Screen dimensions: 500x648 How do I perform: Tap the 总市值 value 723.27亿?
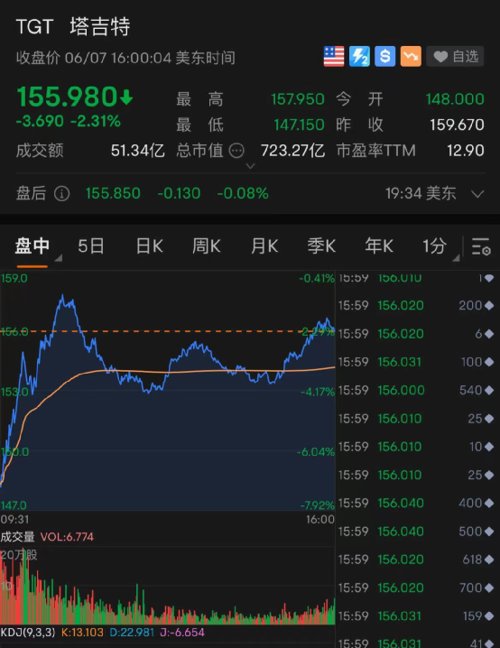point(293,151)
